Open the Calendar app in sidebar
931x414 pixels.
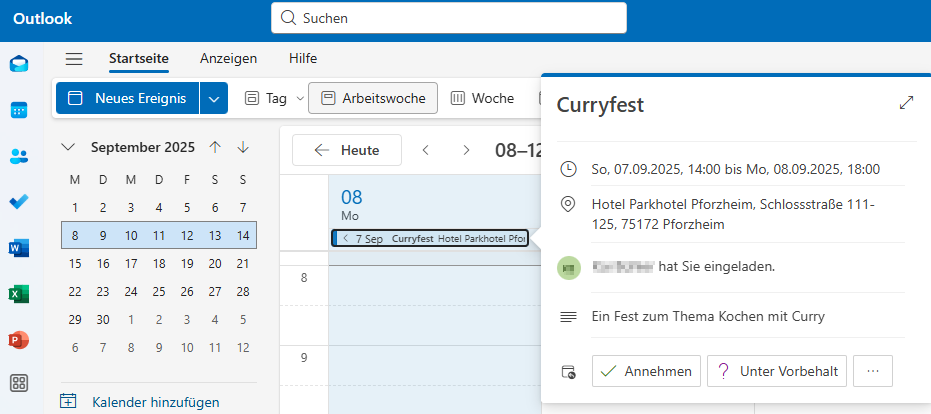pos(19,110)
